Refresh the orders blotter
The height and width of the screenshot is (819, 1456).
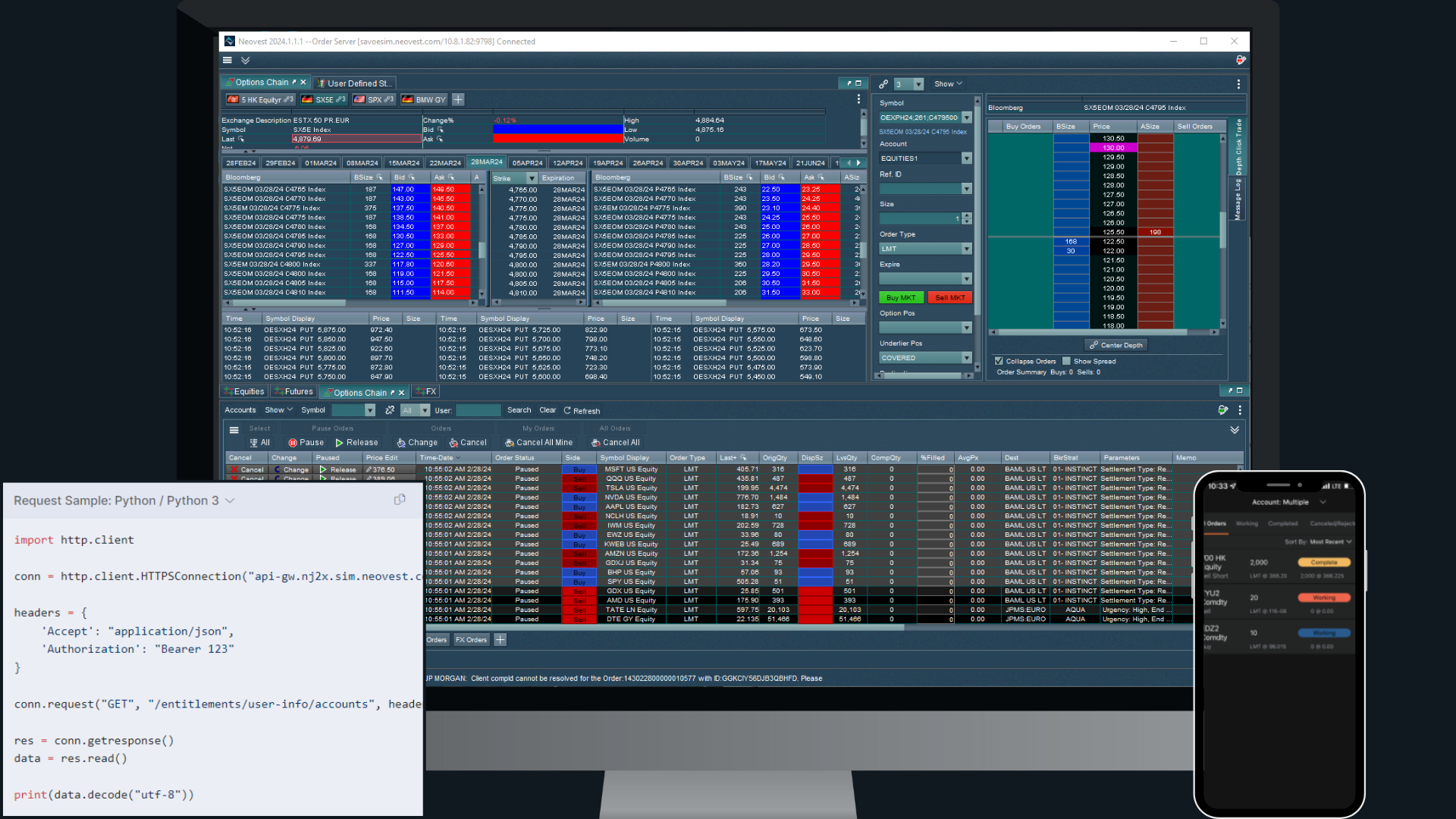(582, 410)
